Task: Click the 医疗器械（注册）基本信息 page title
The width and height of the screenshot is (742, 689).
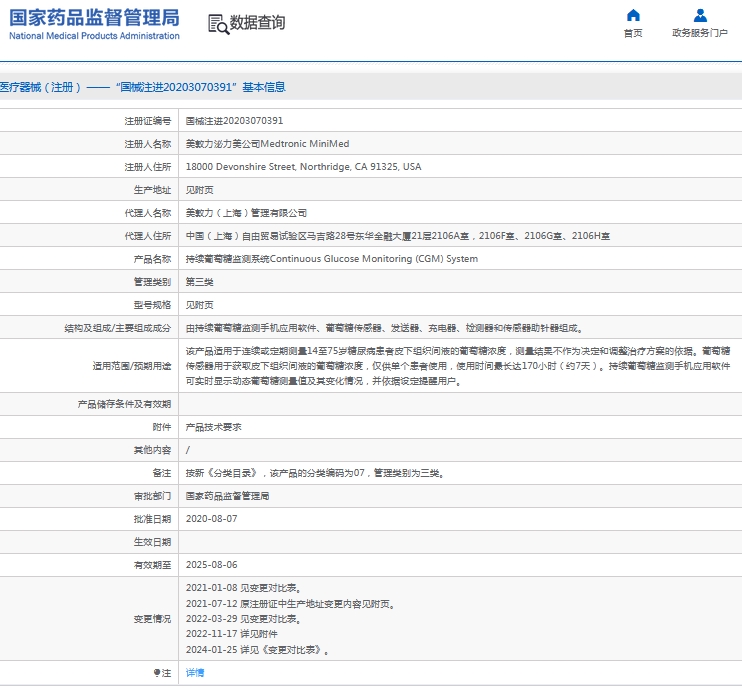Action: [x=142, y=87]
